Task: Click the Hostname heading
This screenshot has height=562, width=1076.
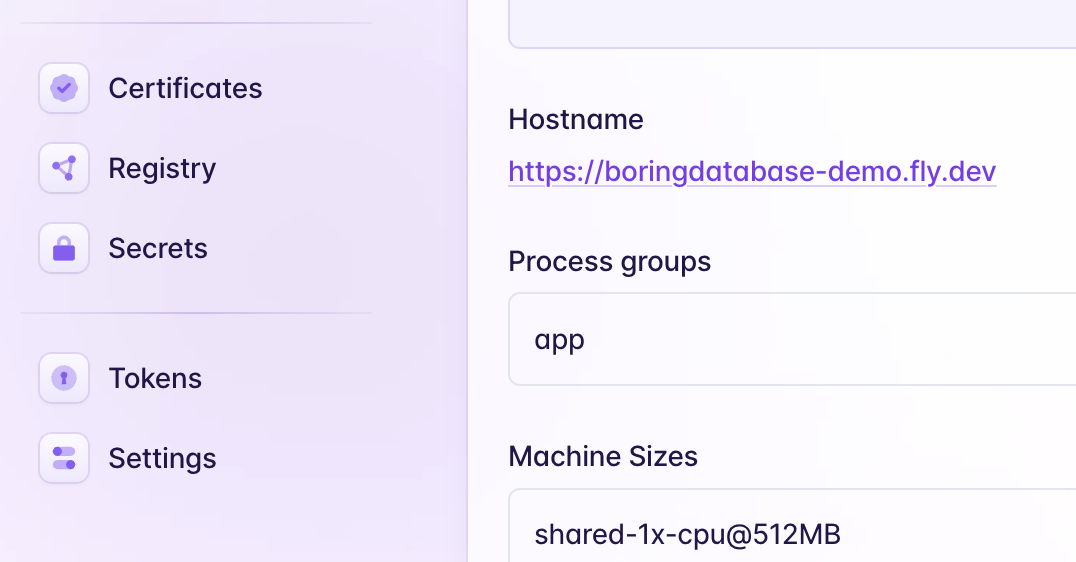Action: point(576,119)
